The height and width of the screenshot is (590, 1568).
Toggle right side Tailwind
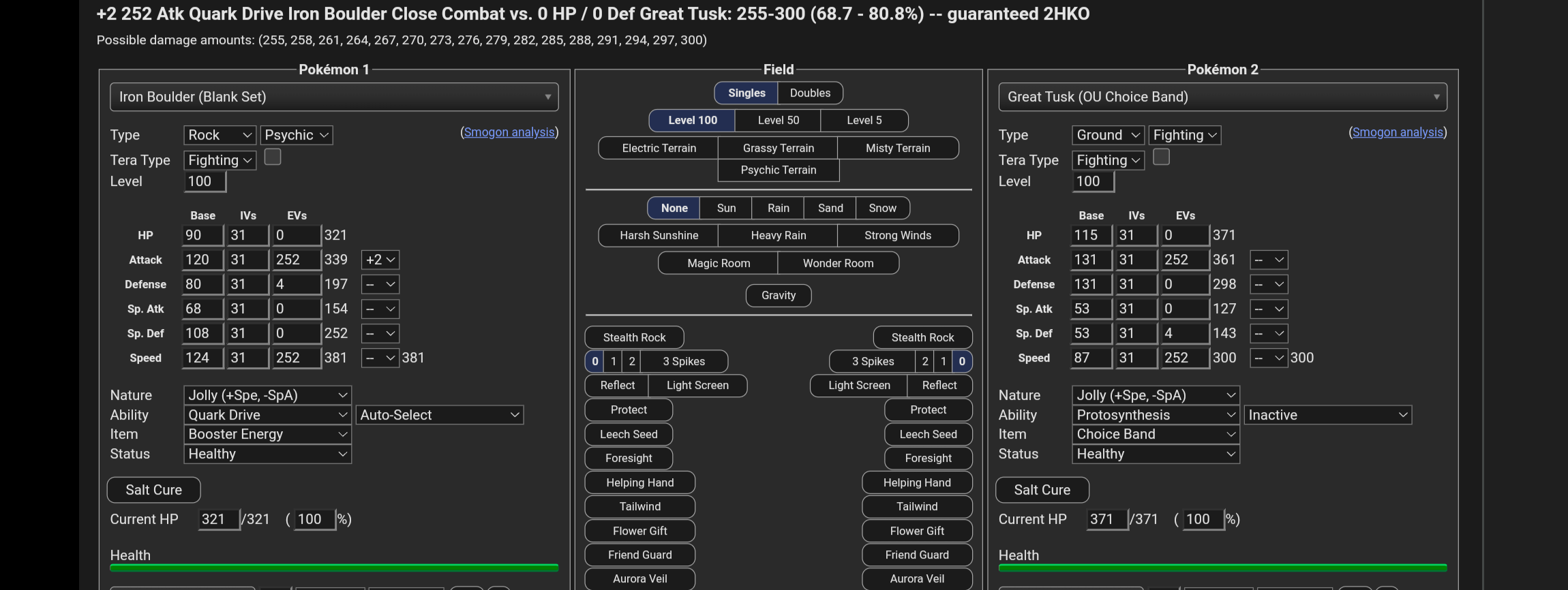coord(917,506)
